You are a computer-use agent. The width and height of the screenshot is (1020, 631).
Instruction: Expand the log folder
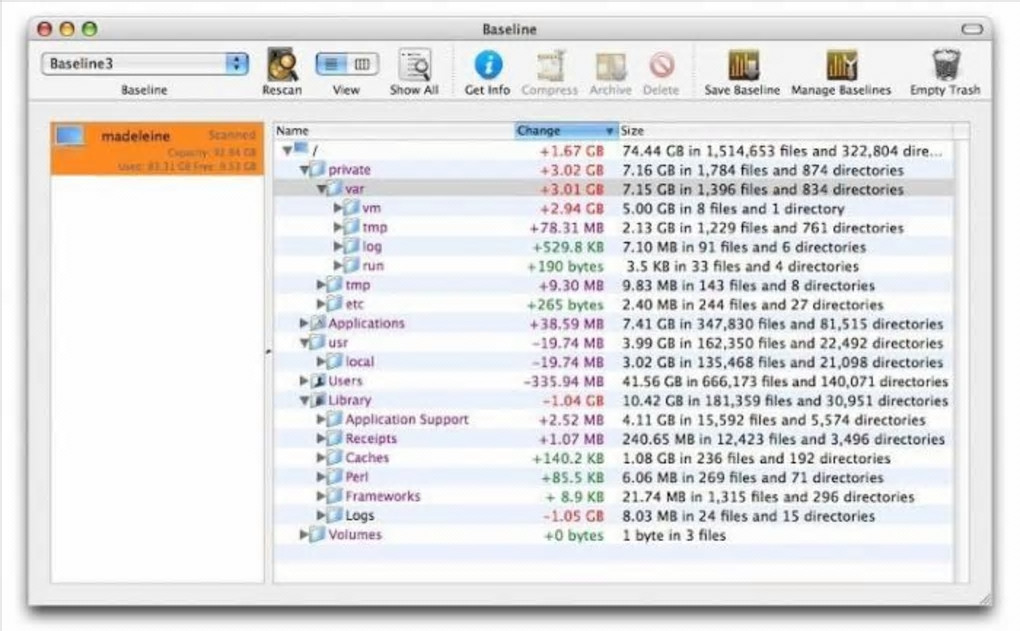[338, 247]
